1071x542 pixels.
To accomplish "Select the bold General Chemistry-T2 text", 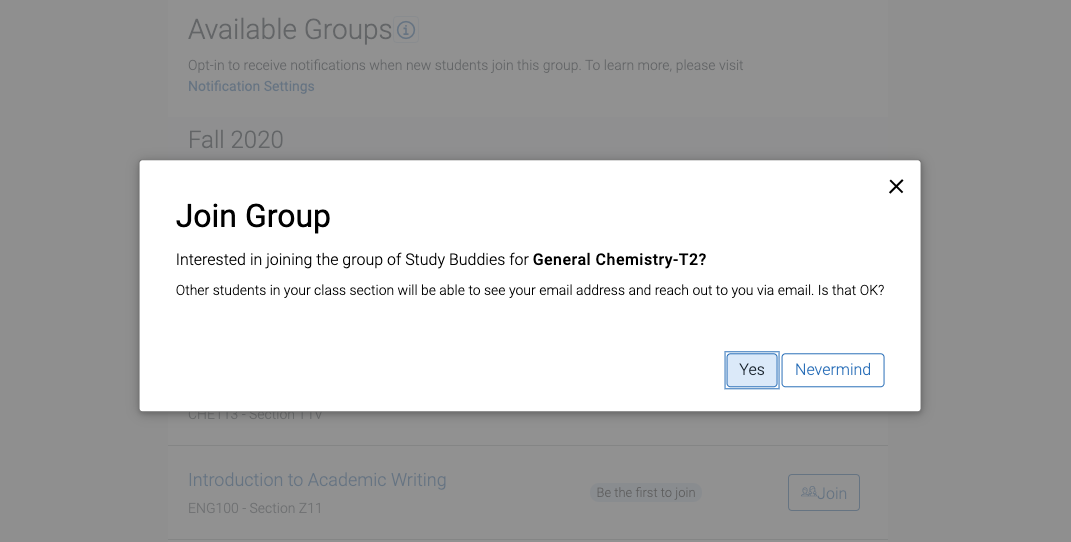I will 619,260.
